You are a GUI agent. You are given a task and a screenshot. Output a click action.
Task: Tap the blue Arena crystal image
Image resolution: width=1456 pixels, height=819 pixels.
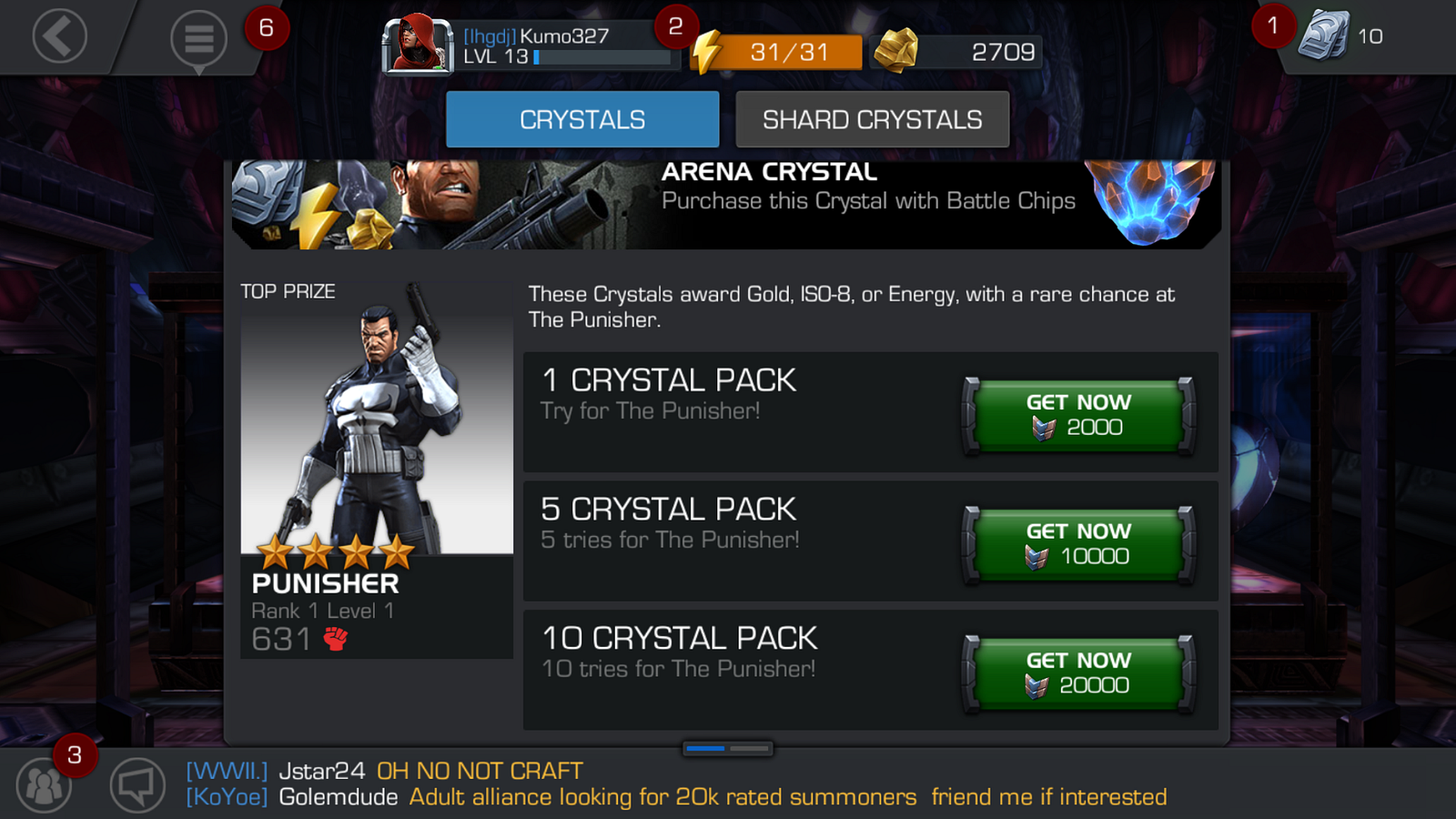(1153, 201)
